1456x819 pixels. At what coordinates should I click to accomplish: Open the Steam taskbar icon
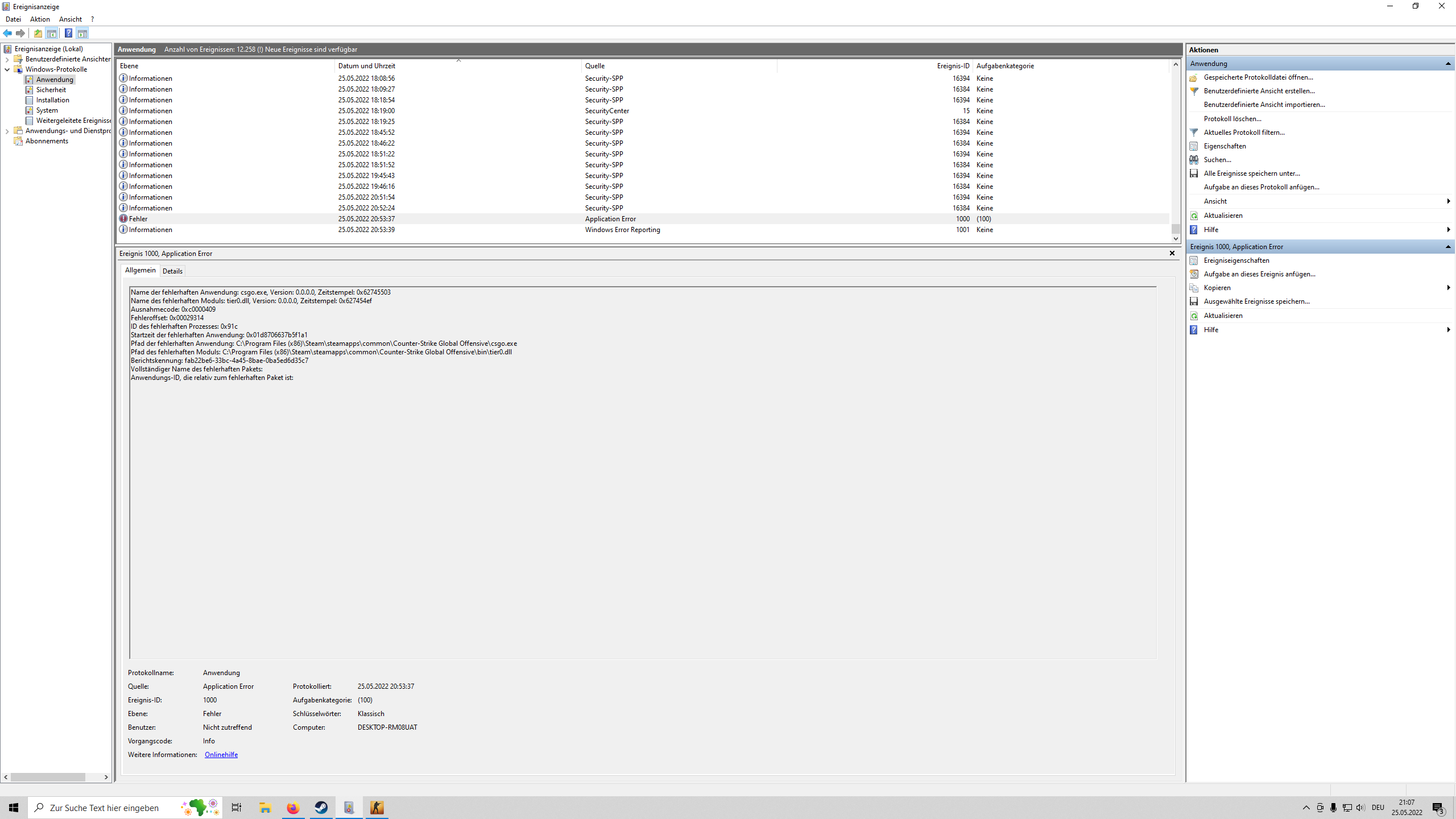pos(321,808)
